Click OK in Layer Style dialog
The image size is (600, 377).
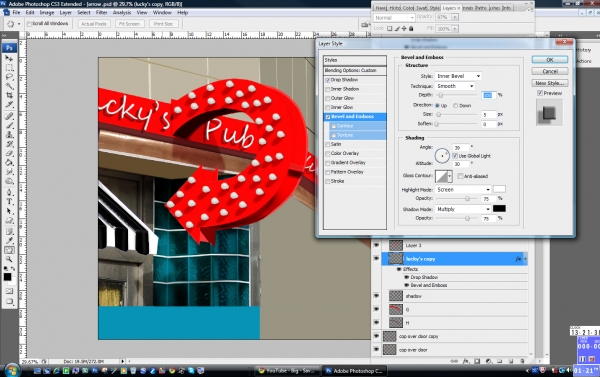point(549,60)
